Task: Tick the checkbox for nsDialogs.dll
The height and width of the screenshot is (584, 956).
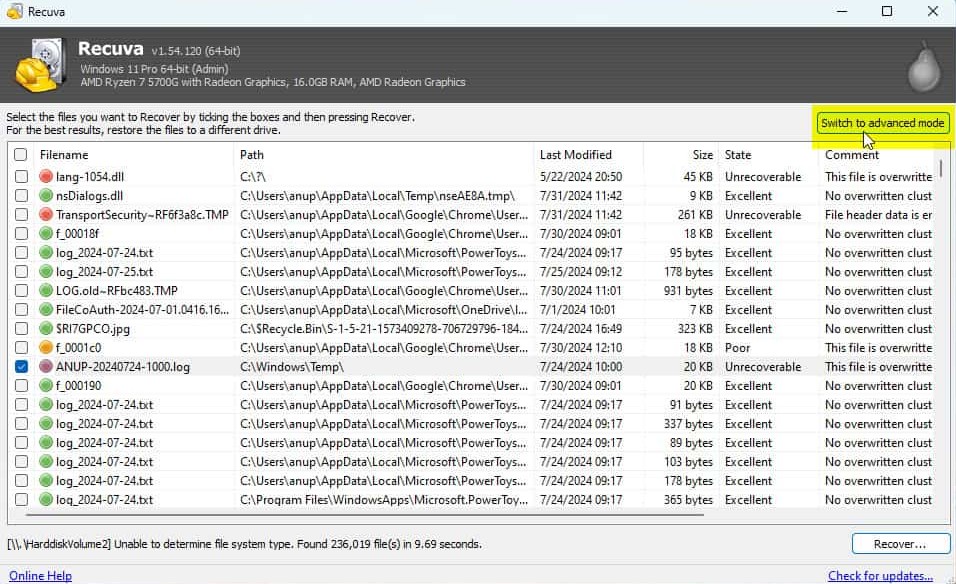Action: pos(21,196)
